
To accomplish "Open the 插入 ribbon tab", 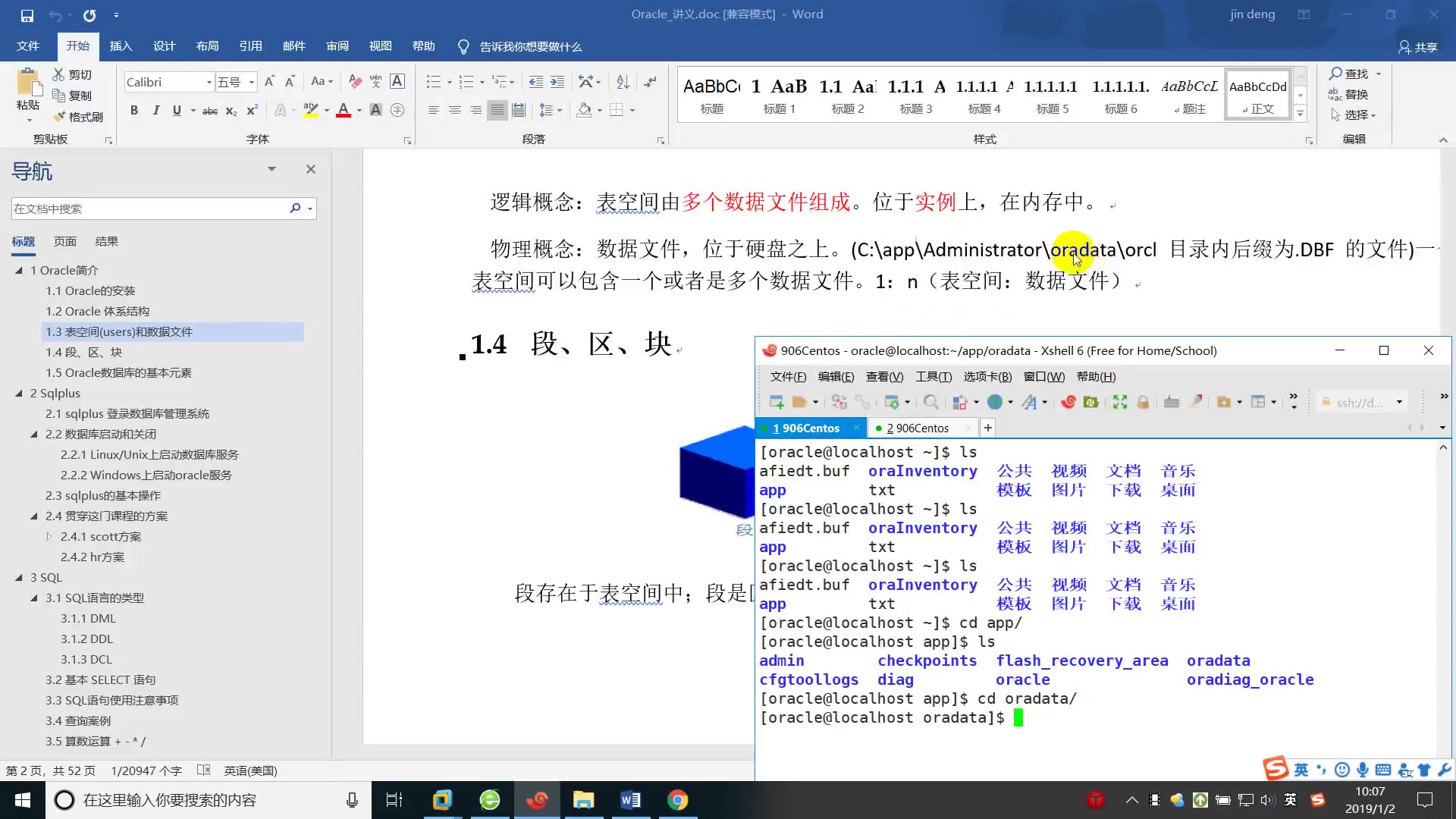I will coord(121,46).
